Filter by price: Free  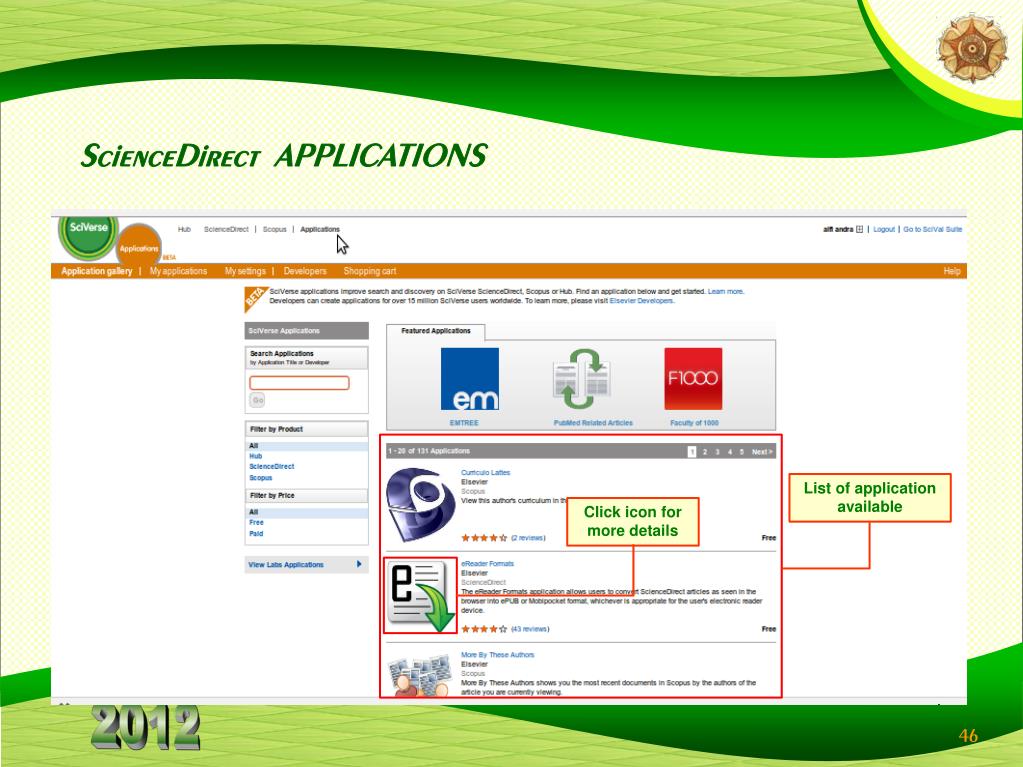[256, 523]
